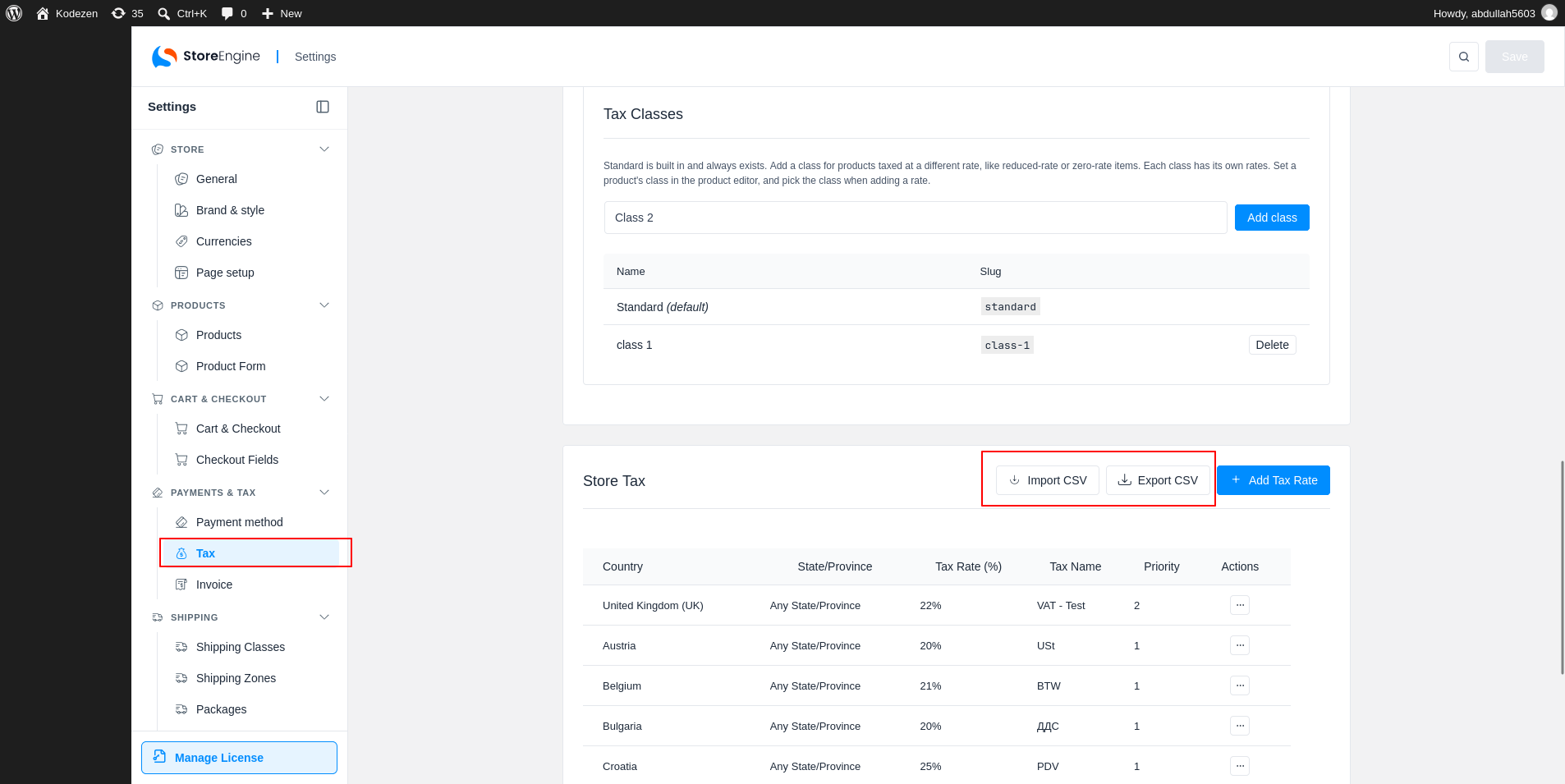This screenshot has width=1565, height=784.
Task: Open actions menu for Austria row
Action: tap(1240, 645)
